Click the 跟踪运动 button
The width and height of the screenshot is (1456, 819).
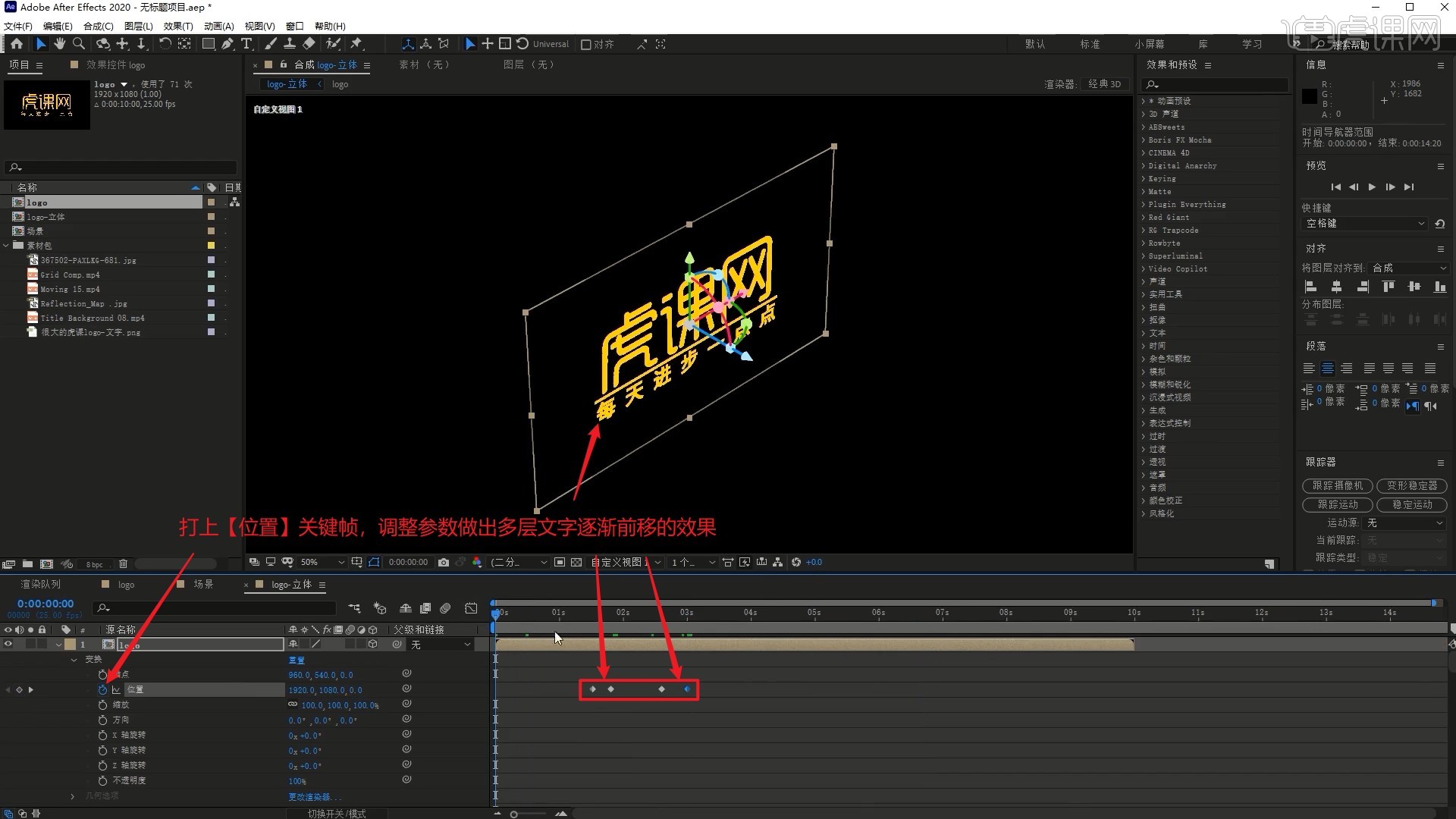(1338, 505)
